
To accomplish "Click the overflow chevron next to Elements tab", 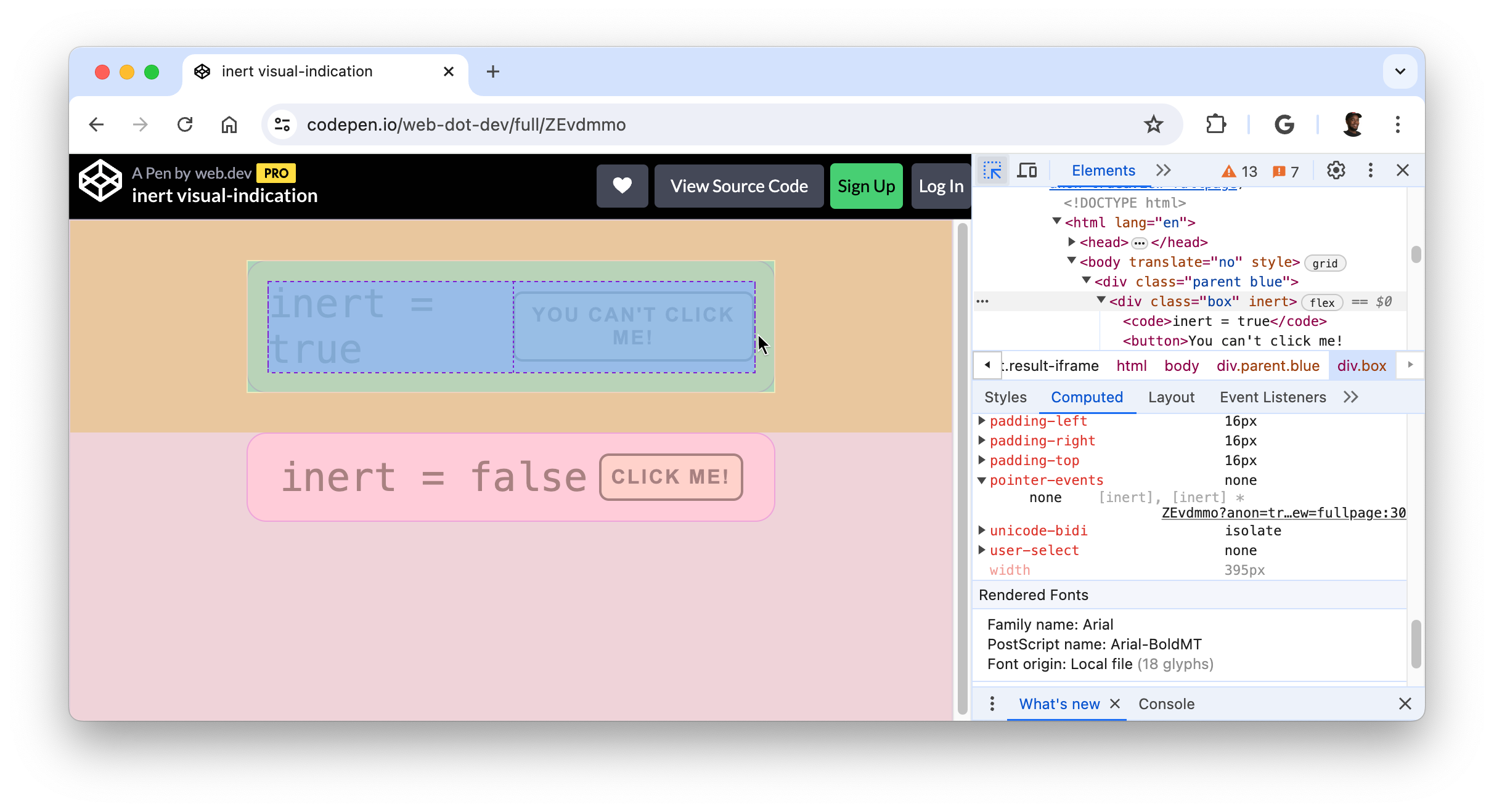I will coord(1162,170).
